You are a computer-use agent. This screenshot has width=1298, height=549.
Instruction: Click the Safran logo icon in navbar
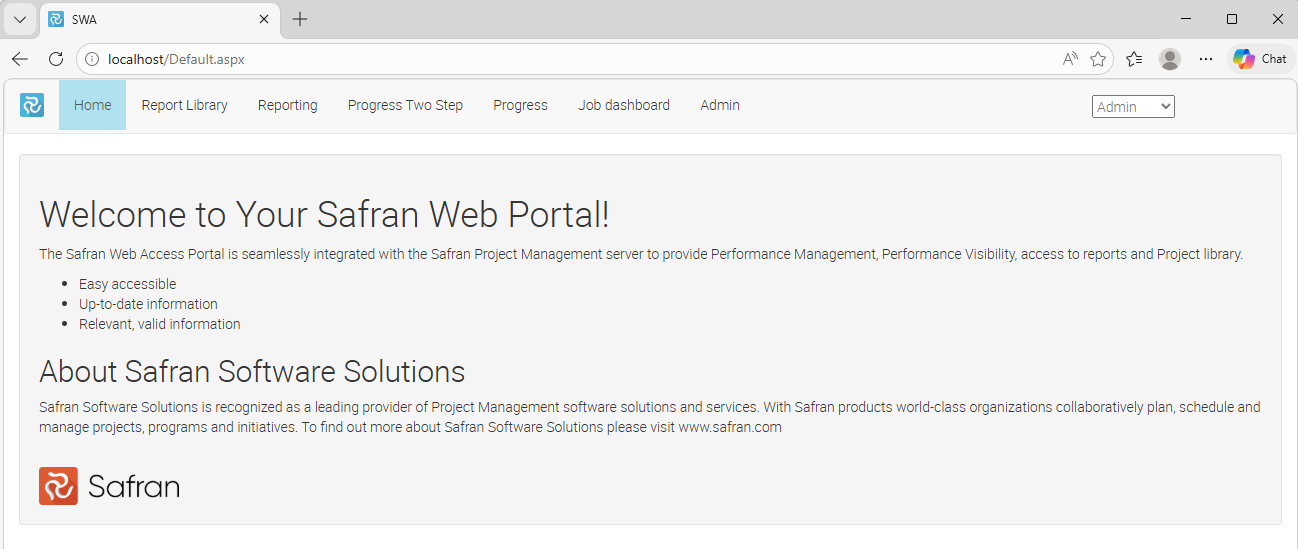tap(32, 105)
